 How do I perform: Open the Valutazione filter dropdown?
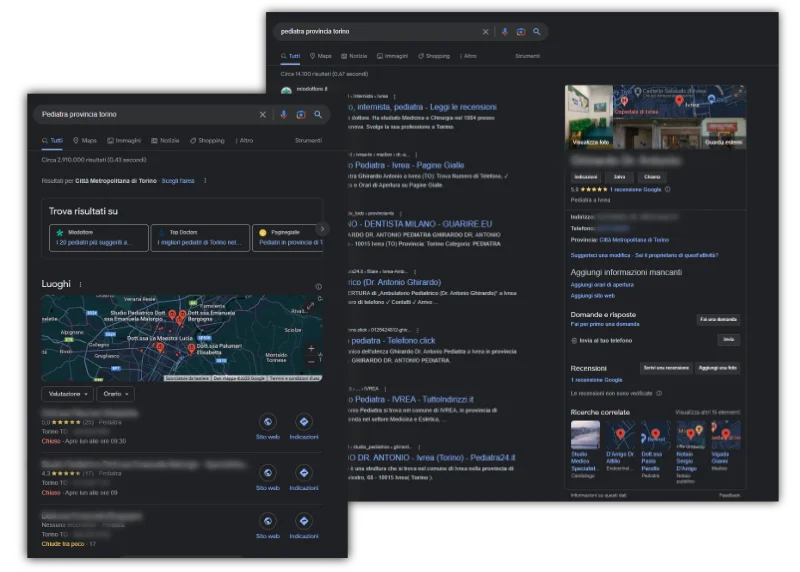click(66, 394)
